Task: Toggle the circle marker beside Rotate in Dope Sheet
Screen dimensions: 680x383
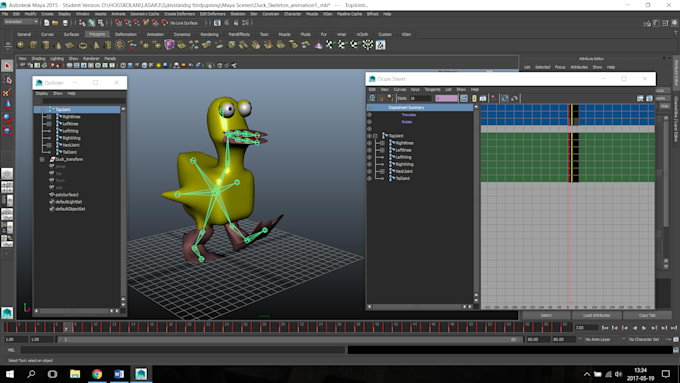Action: click(x=369, y=122)
